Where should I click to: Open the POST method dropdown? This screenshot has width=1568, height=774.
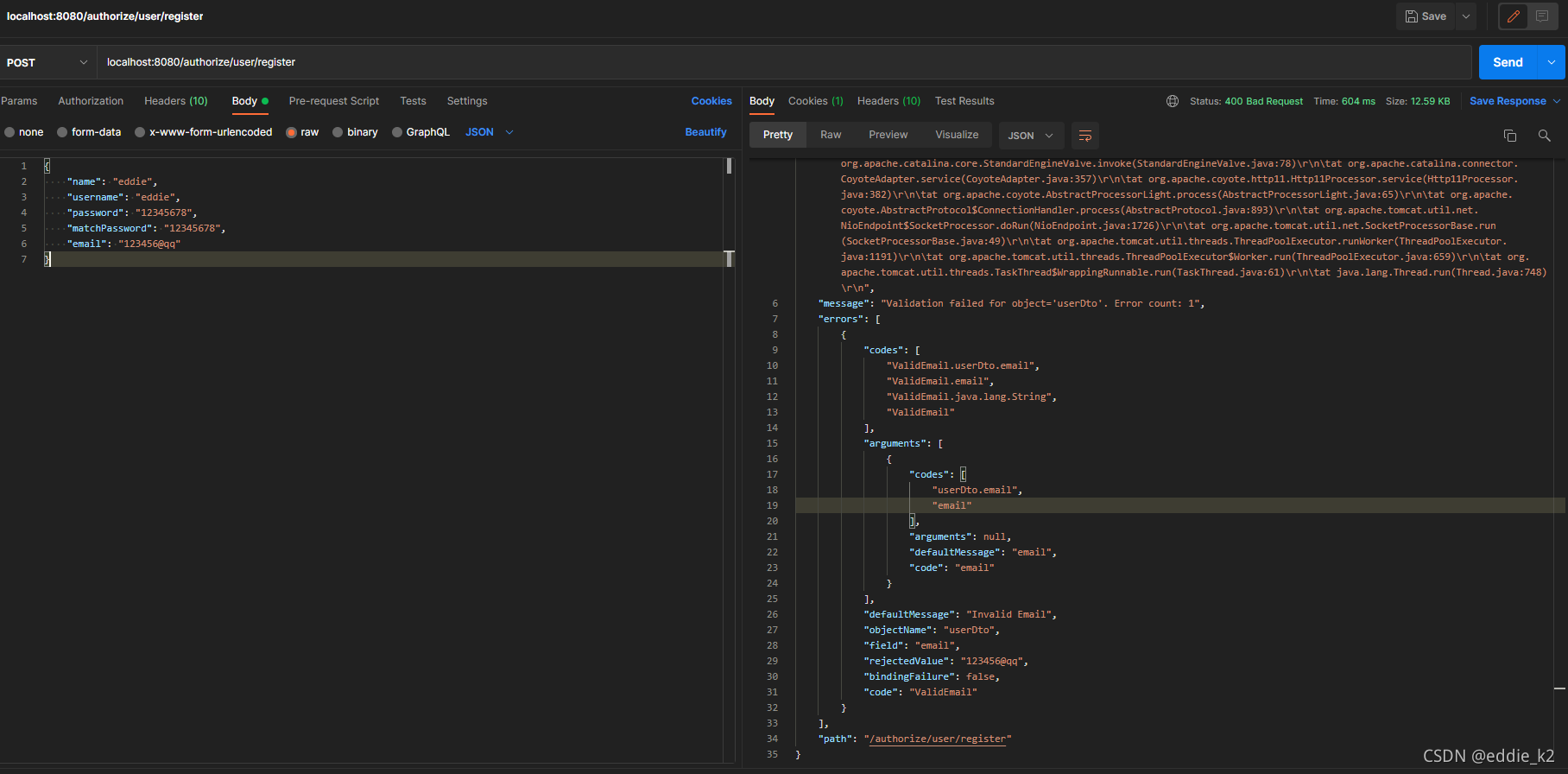[47, 62]
